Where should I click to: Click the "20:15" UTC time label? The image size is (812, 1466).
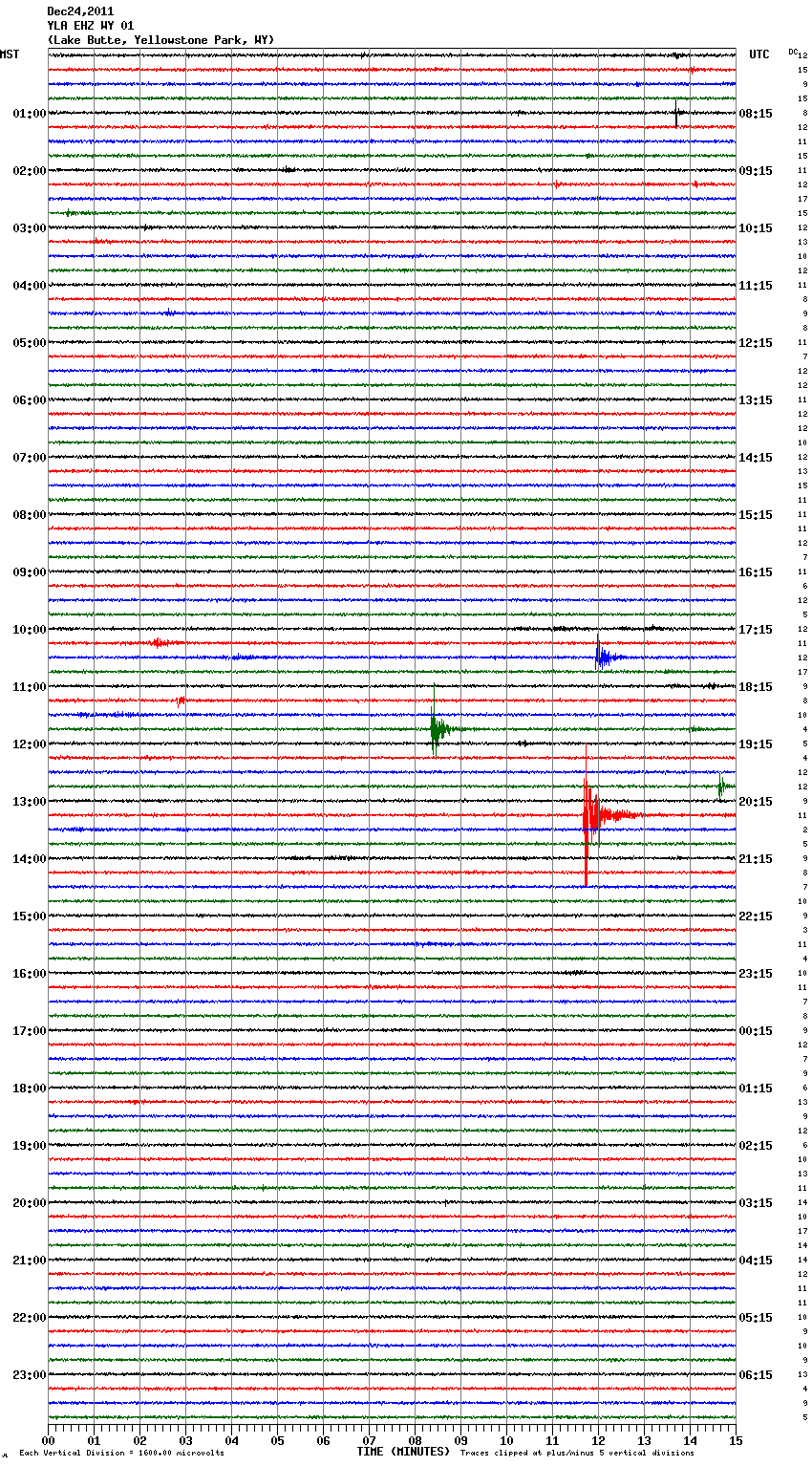(x=756, y=802)
